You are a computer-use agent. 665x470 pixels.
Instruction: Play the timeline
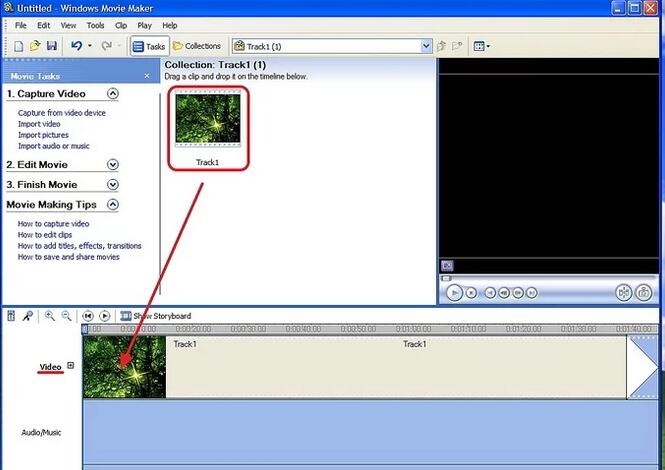[x=104, y=316]
